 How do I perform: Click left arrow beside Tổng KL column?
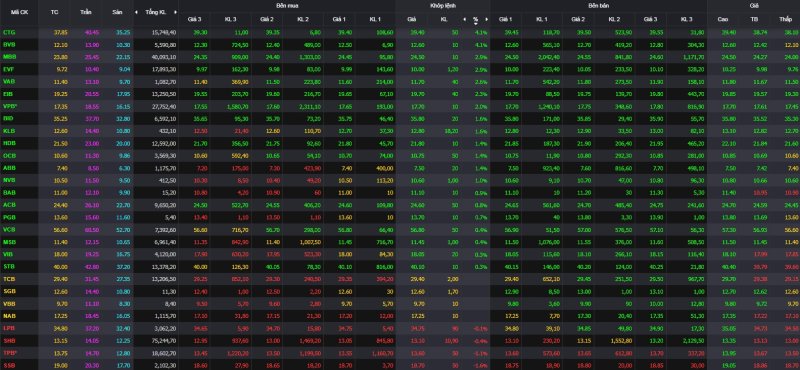[x=136, y=11]
